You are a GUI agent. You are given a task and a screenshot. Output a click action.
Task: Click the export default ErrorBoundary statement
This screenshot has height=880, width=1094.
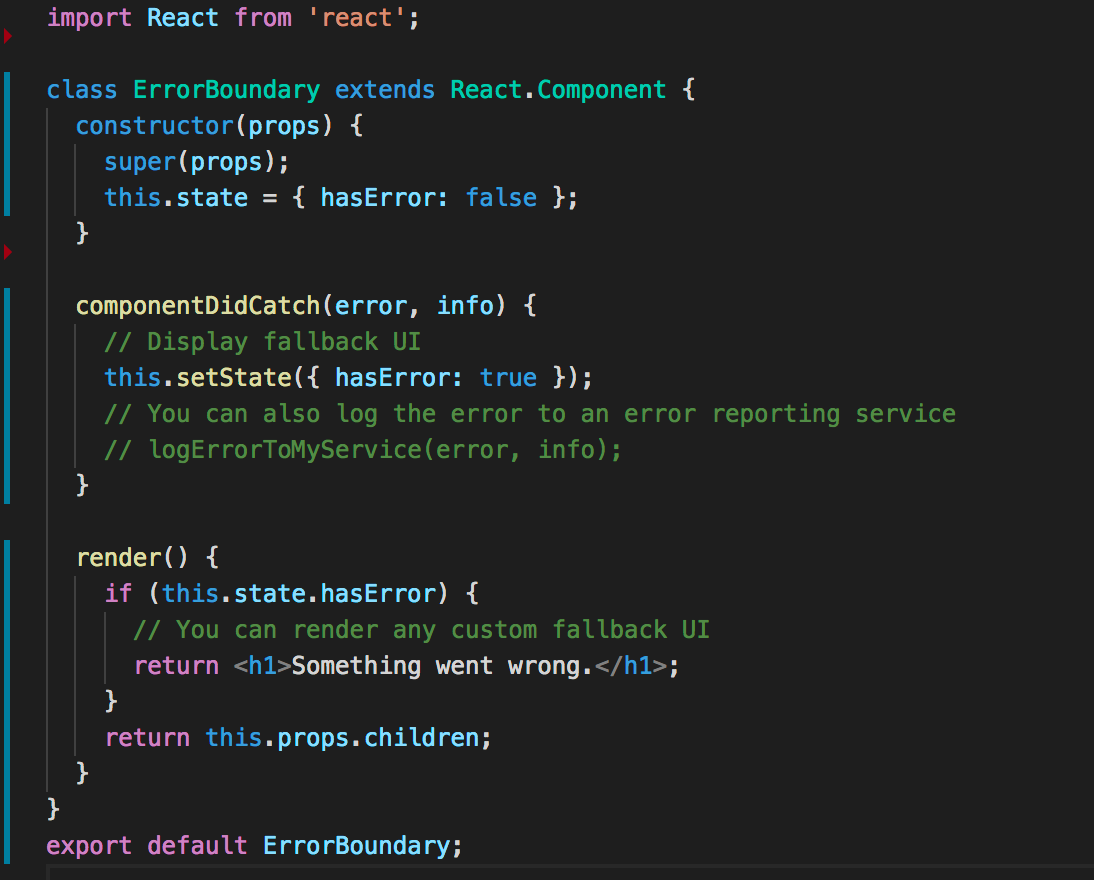pos(250,845)
